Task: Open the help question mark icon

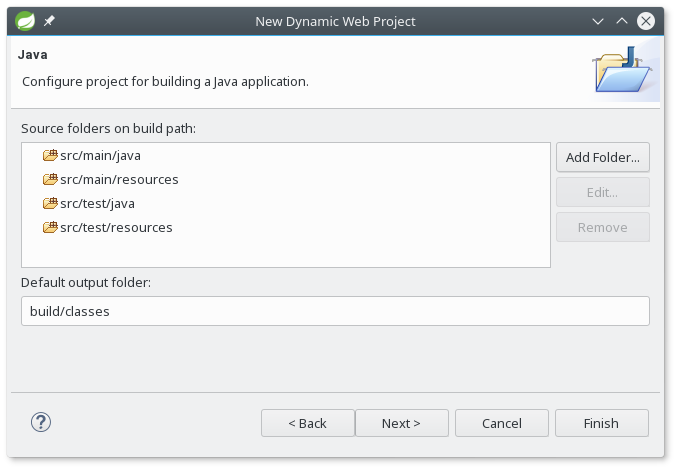Action: click(41, 422)
